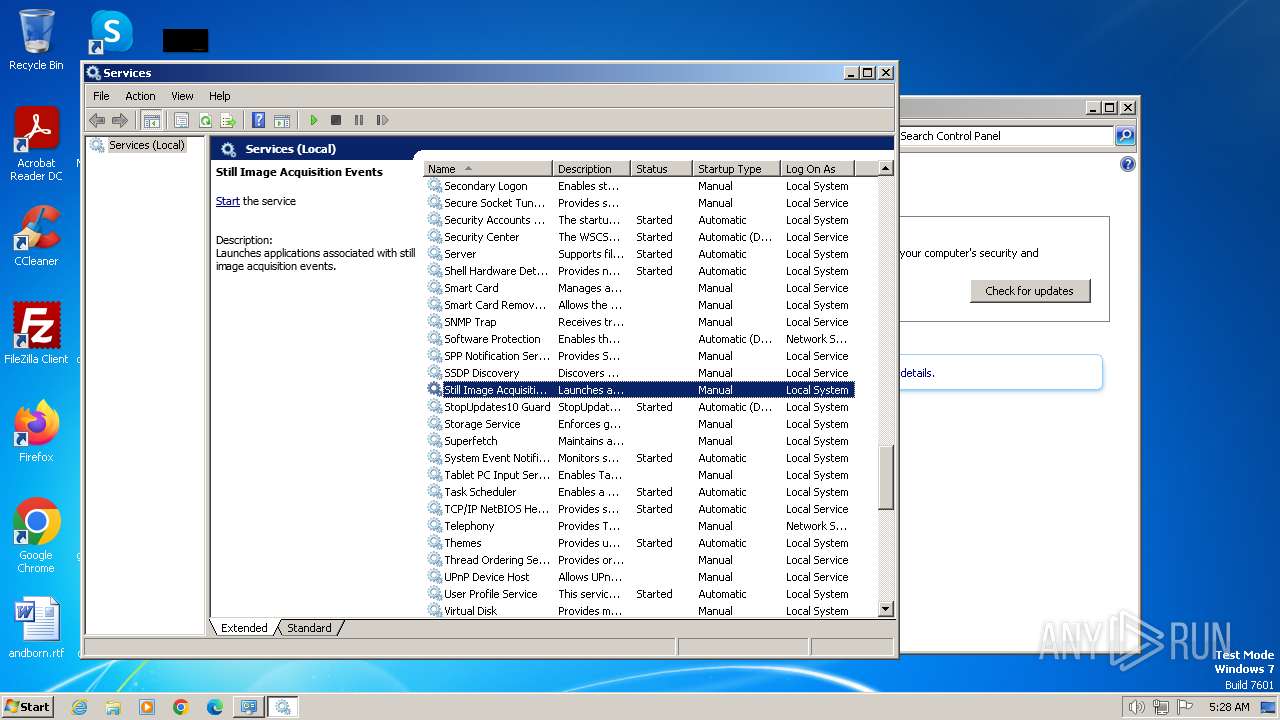Select the SNMP Trap service row
This screenshot has width=1280, height=720.
[640, 322]
